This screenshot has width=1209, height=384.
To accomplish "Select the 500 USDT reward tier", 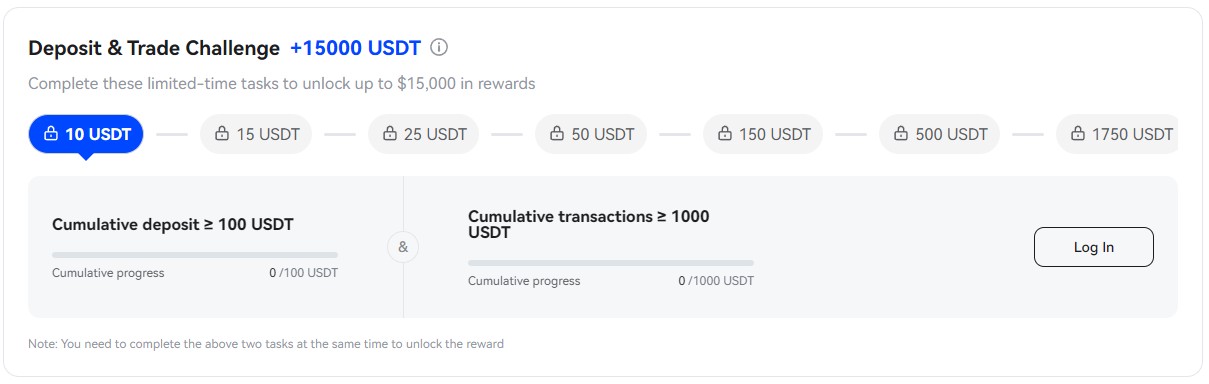I will [x=939, y=134].
